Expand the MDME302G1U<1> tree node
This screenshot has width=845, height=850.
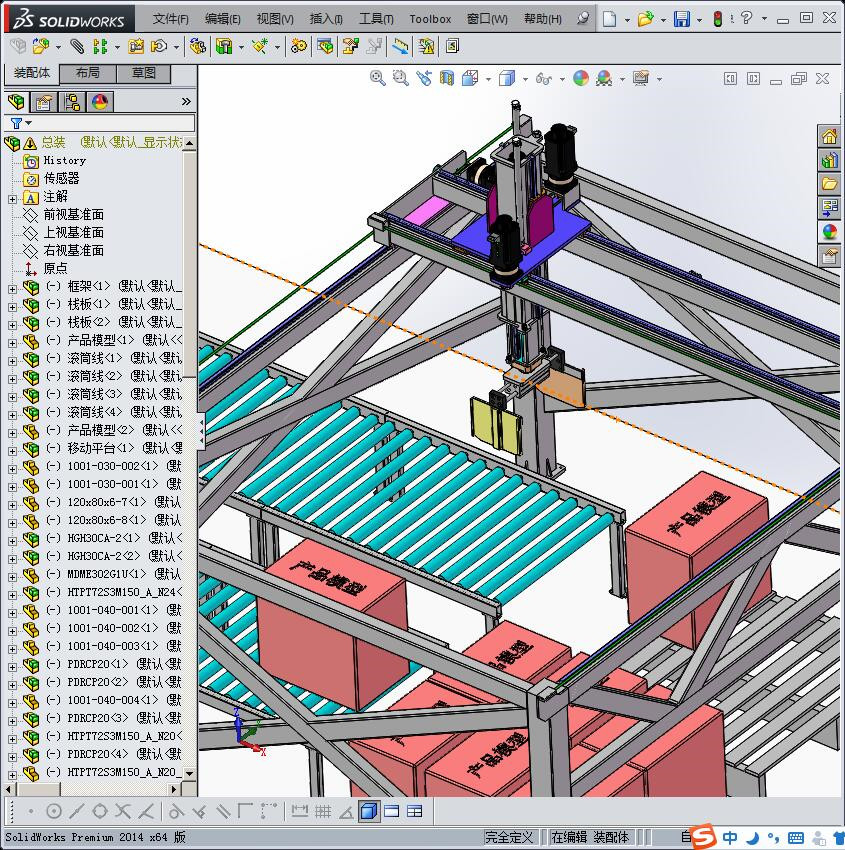12,577
